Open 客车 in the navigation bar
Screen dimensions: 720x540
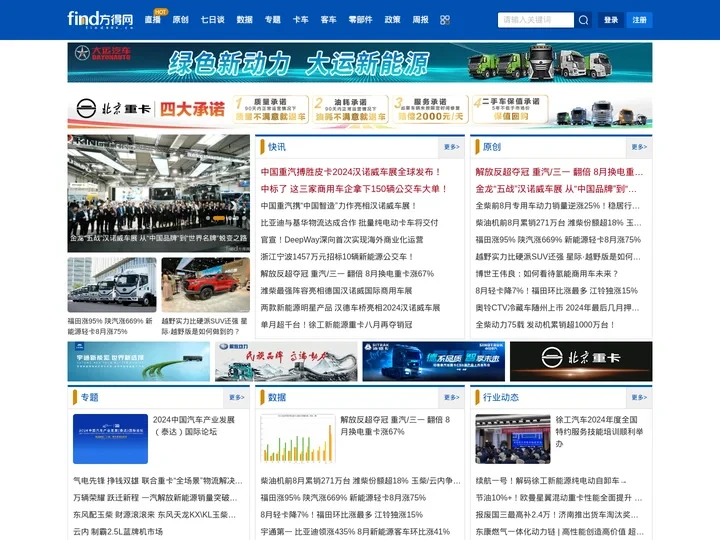point(328,20)
